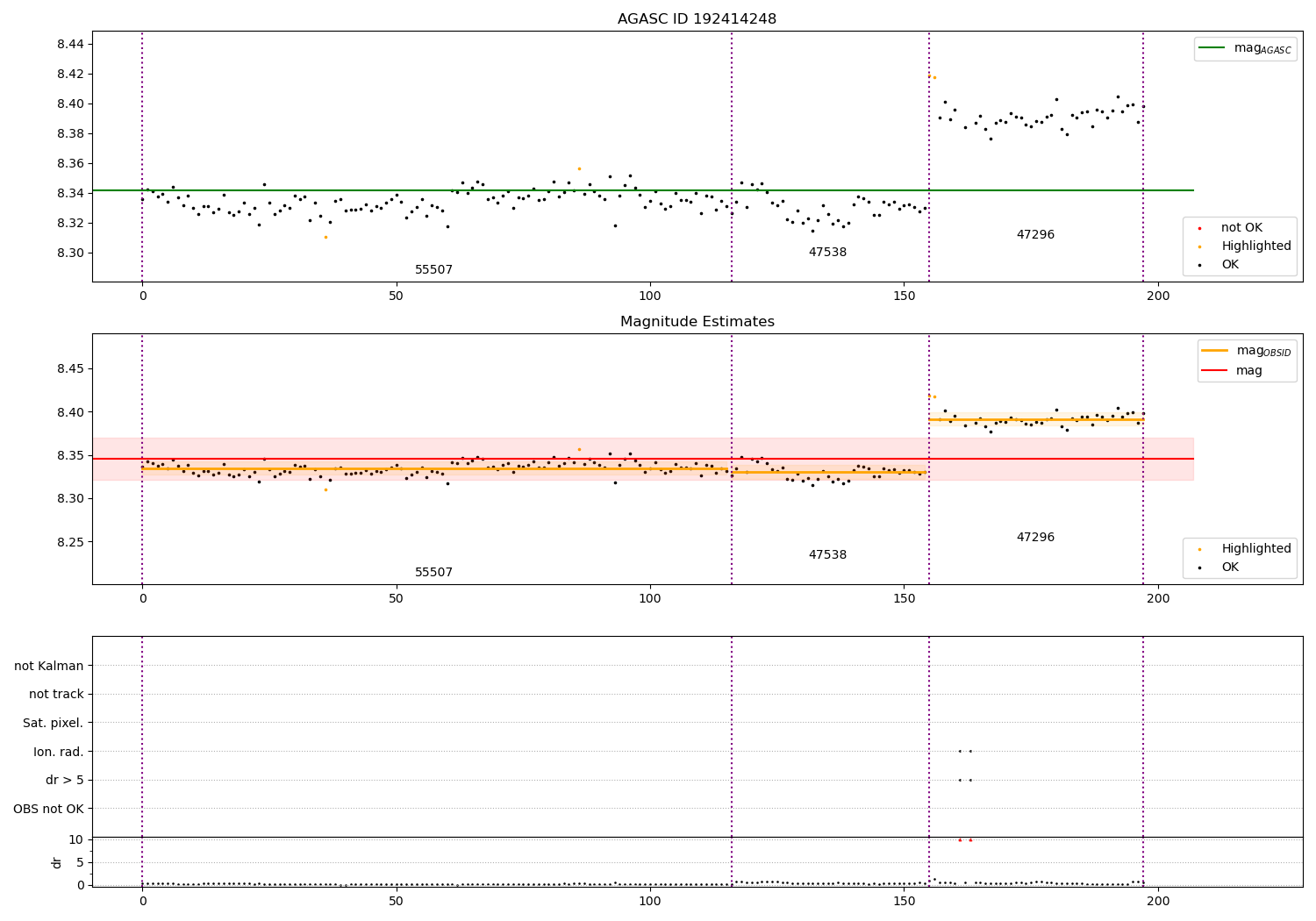Click orange line sample beside mag OBSID legend
Viewport: 1316px width, 921px height.
1215,351
